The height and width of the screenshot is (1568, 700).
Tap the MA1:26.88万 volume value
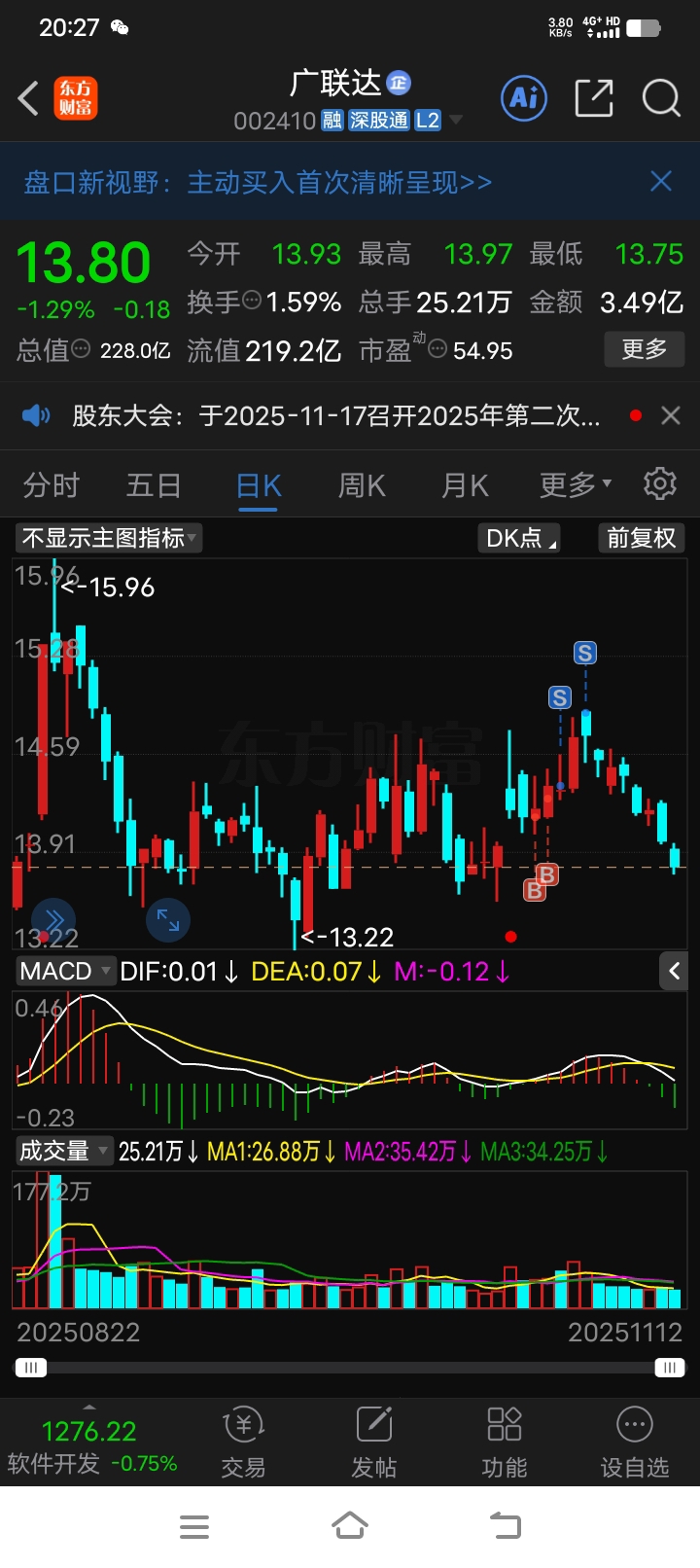[272, 1152]
